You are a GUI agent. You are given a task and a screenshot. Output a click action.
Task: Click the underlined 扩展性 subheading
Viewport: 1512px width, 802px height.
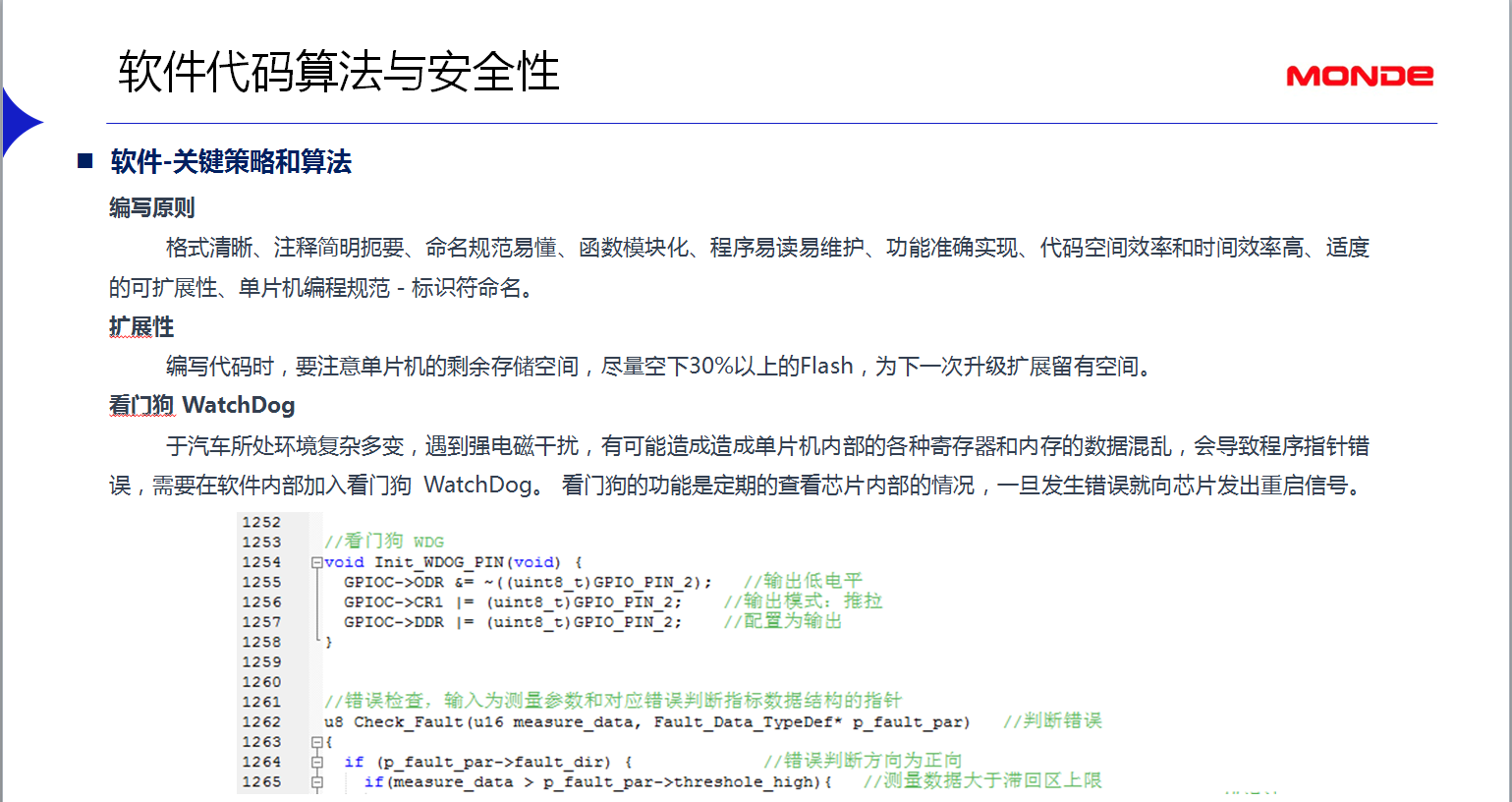(140, 326)
